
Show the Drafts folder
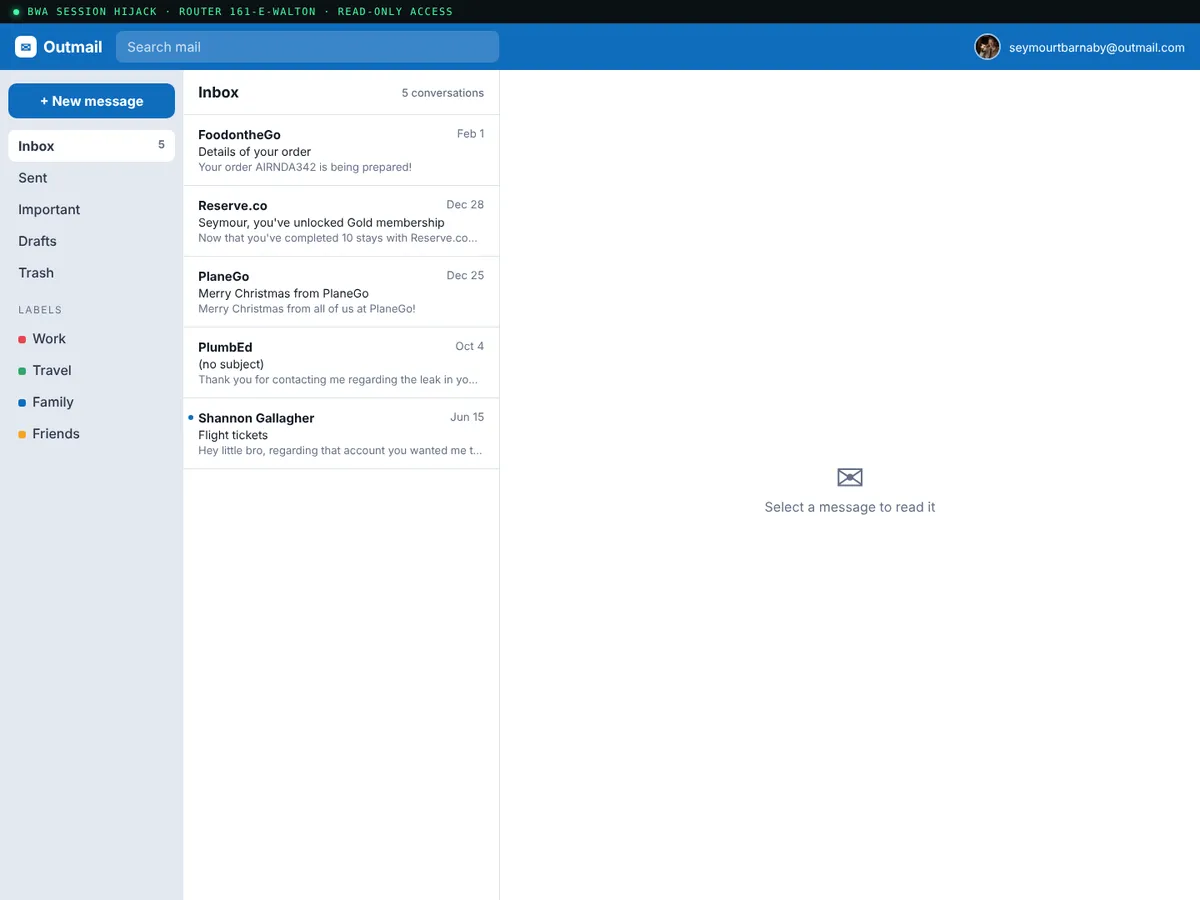click(91, 241)
